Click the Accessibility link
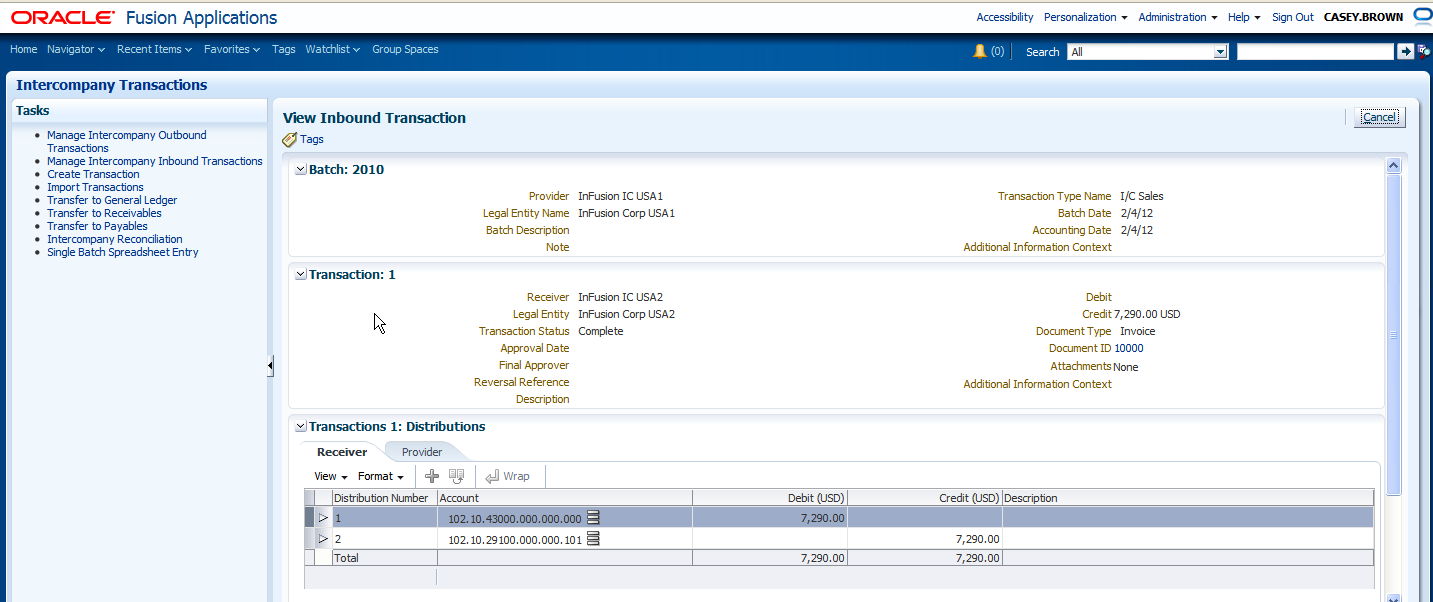1433x602 pixels. tap(1005, 17)
